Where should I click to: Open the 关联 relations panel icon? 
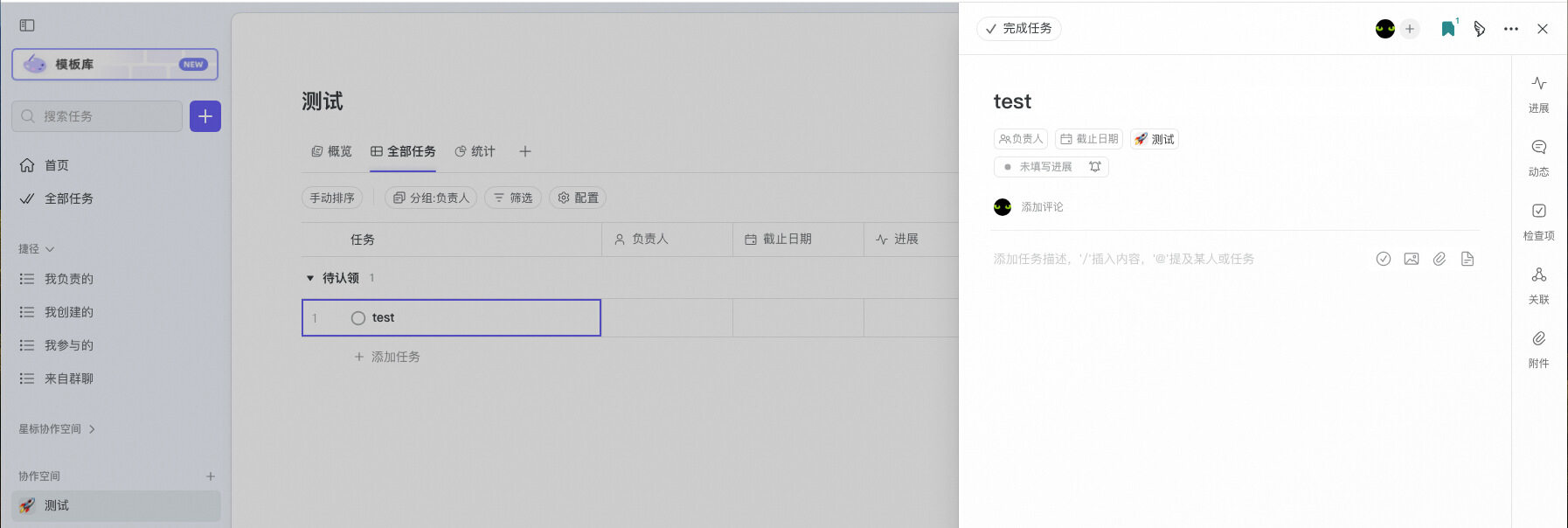(x=1538, y=275)
